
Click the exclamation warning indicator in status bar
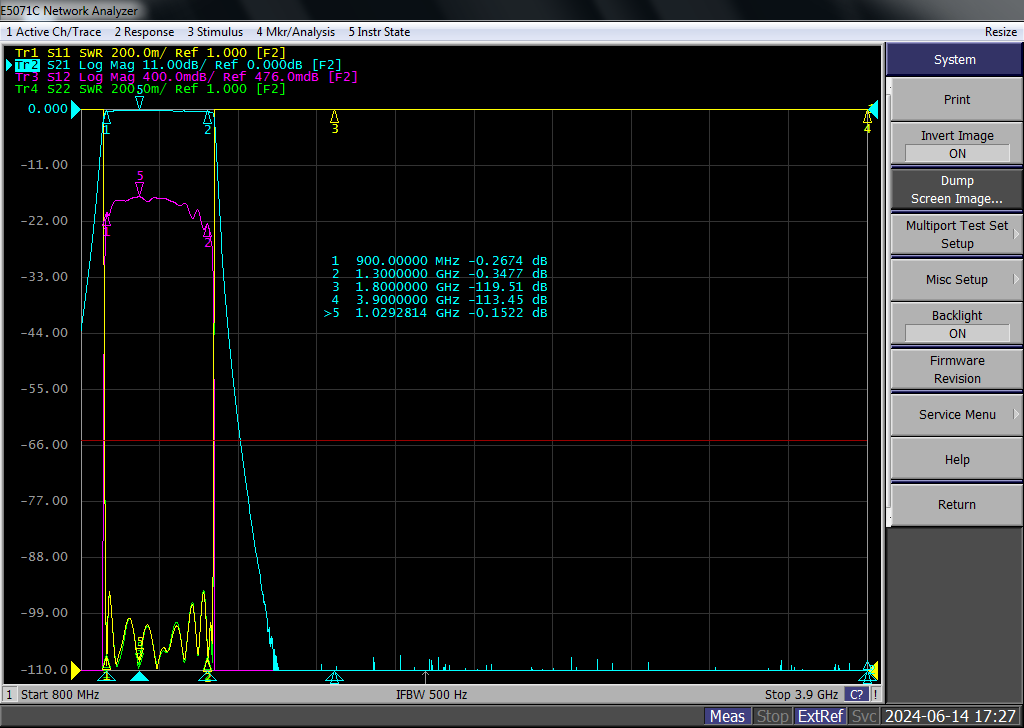pyautogui.click(x=875, y=695)
